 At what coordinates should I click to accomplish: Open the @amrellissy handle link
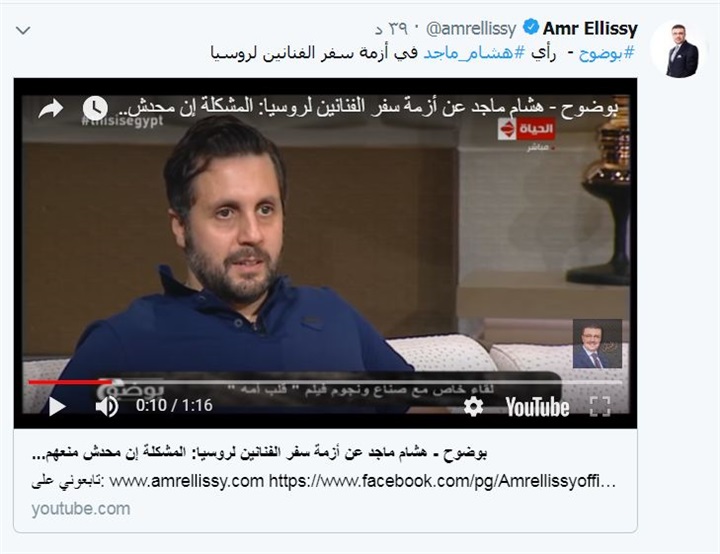coord(471,29)
